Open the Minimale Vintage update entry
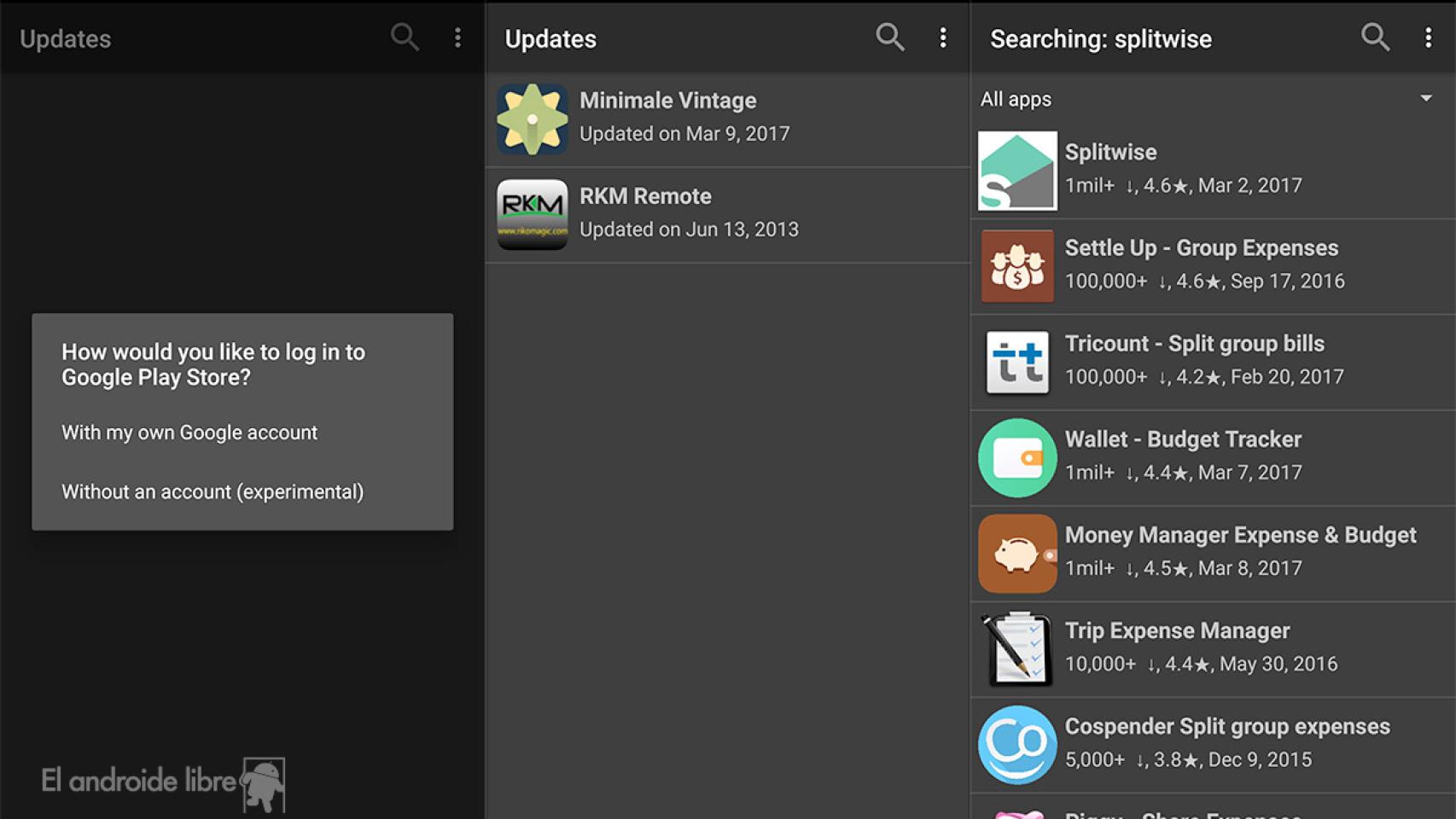Viewport: 1456px width, 819px height. point(727,119)
